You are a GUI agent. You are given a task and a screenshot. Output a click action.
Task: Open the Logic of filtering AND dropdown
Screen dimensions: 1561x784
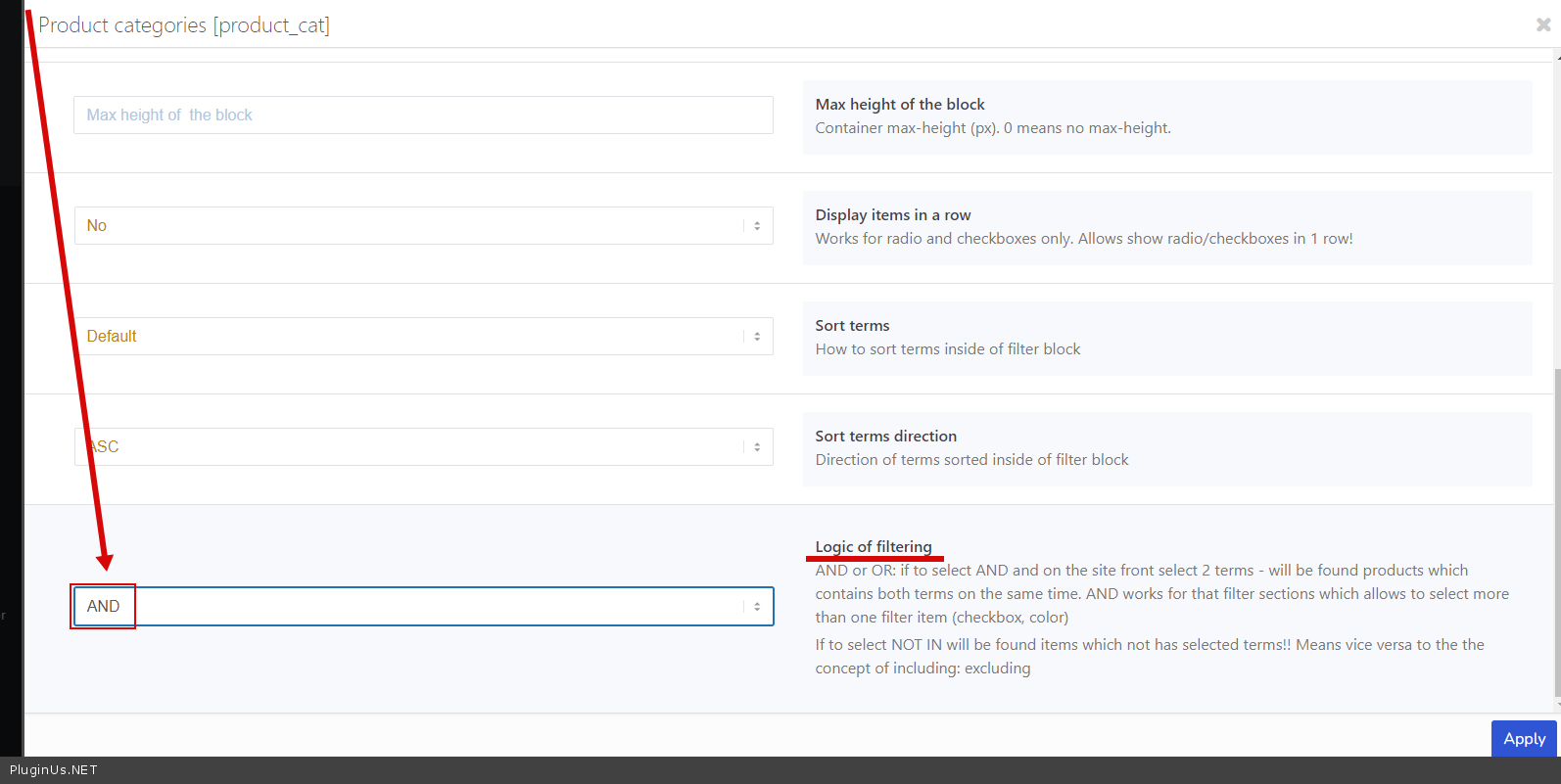pos(423,607)
